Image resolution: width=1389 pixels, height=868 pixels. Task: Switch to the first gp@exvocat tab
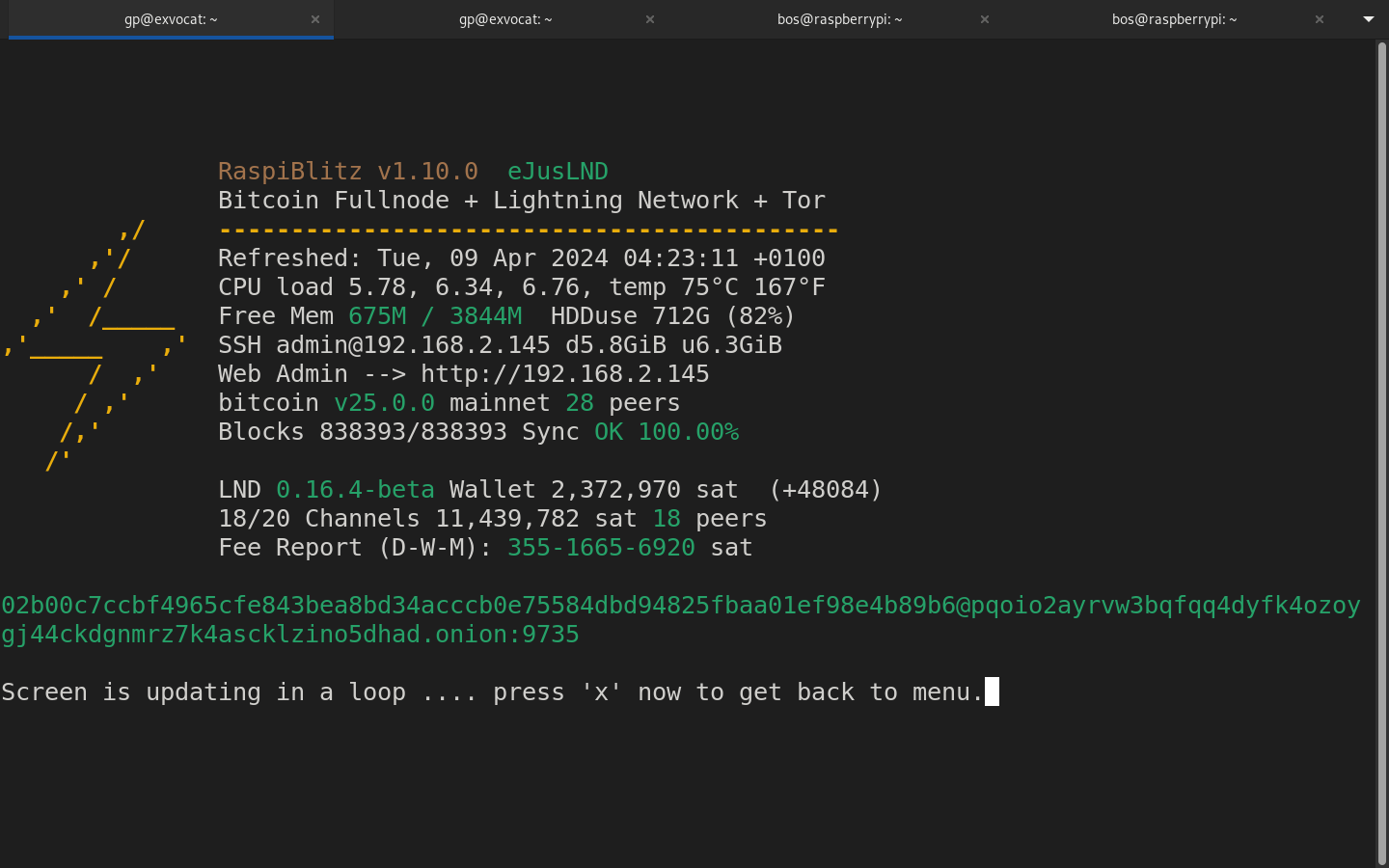point(171,19)
